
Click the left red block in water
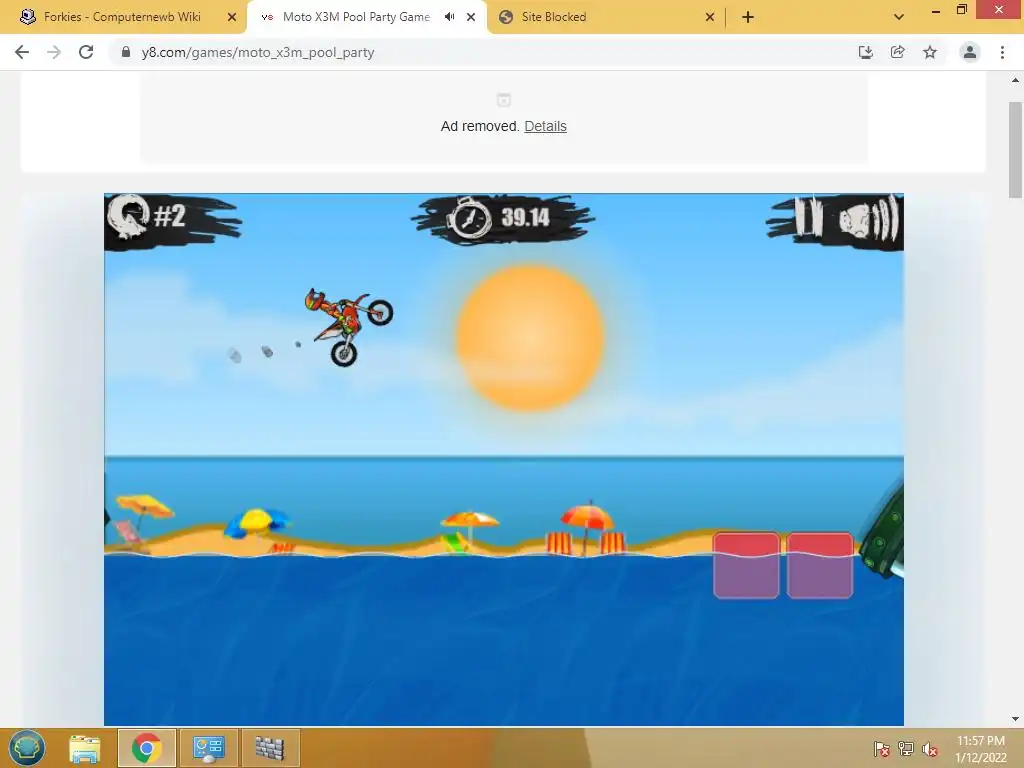(x=746, y=566)
